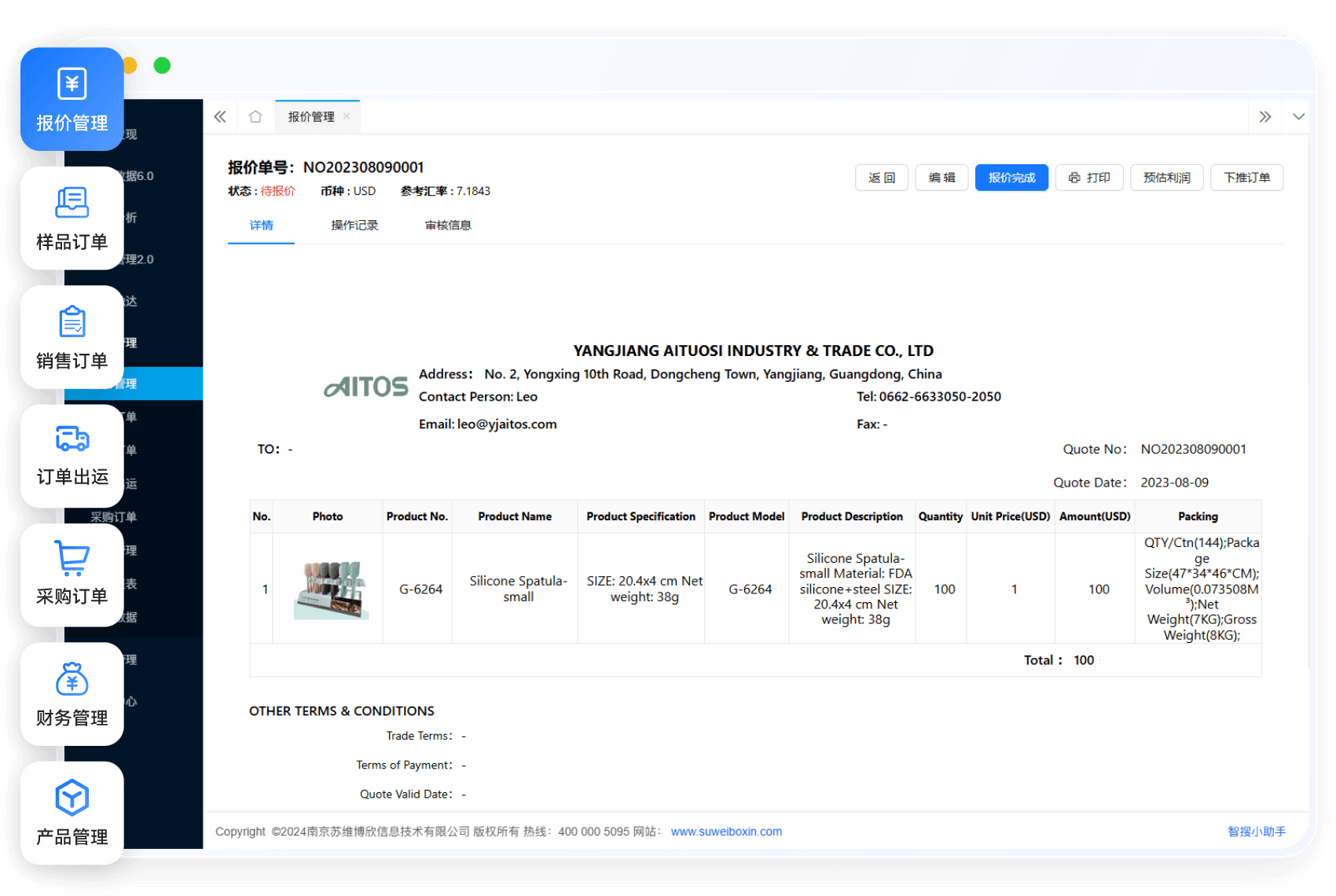Open the 样品订单 sample order card
This screenshot has height=896, width=1336.
(72, 218)
